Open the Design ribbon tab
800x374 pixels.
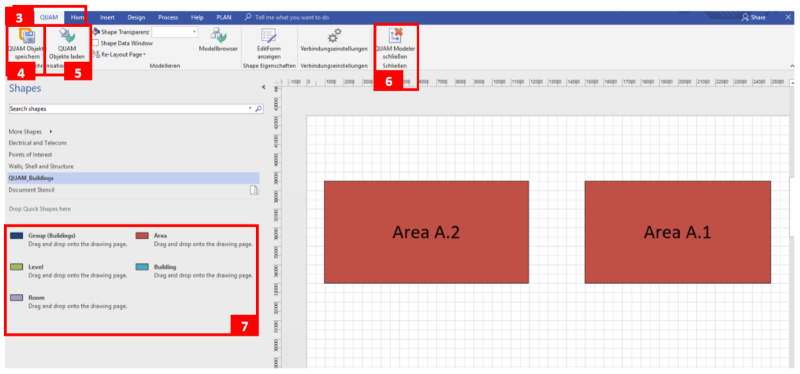point(136,17)
